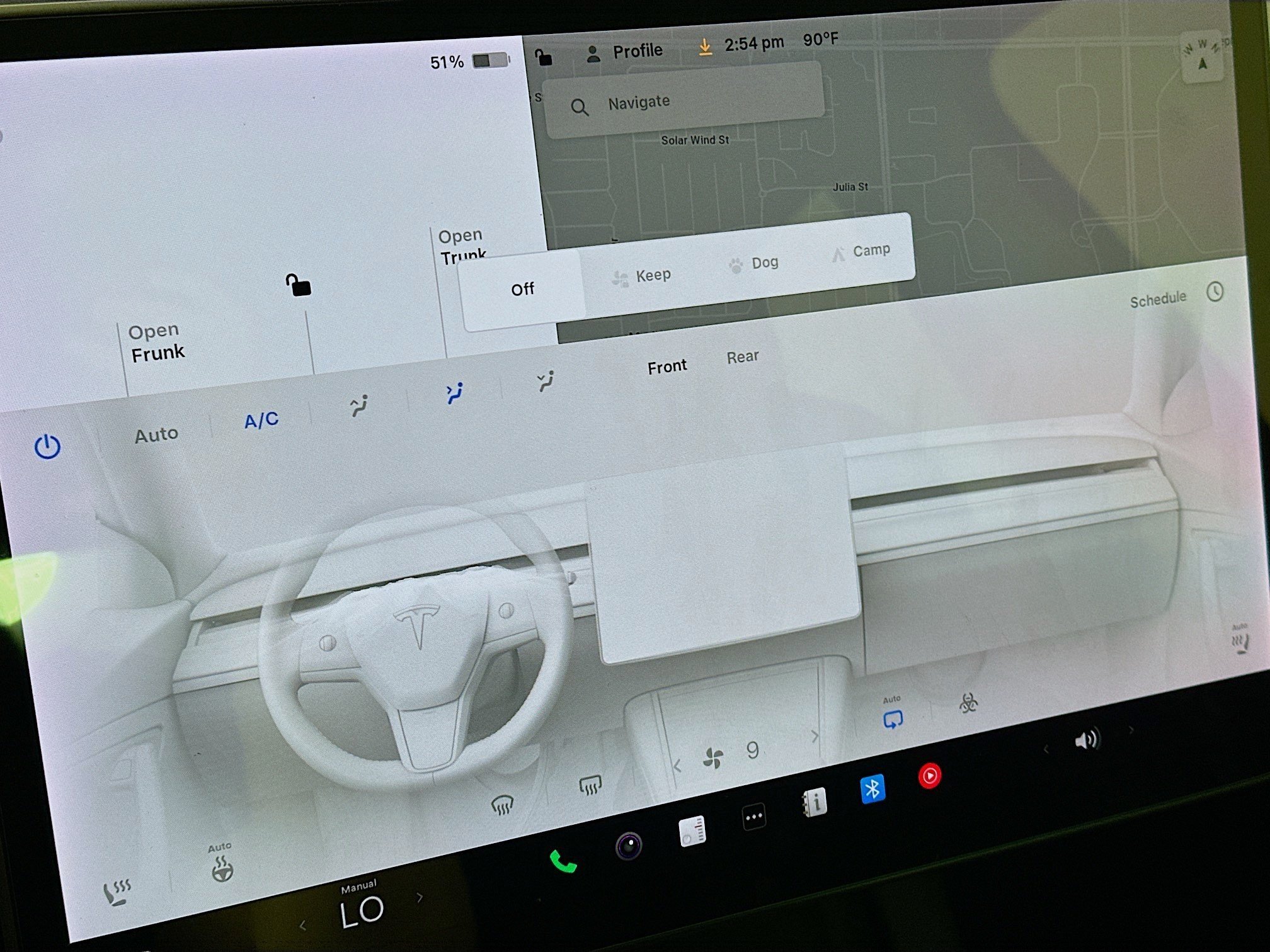Viewport: 1270px width, 952px height.
Task: Decrease fan speed with left chevron
Action: click(x=677, y=766)
